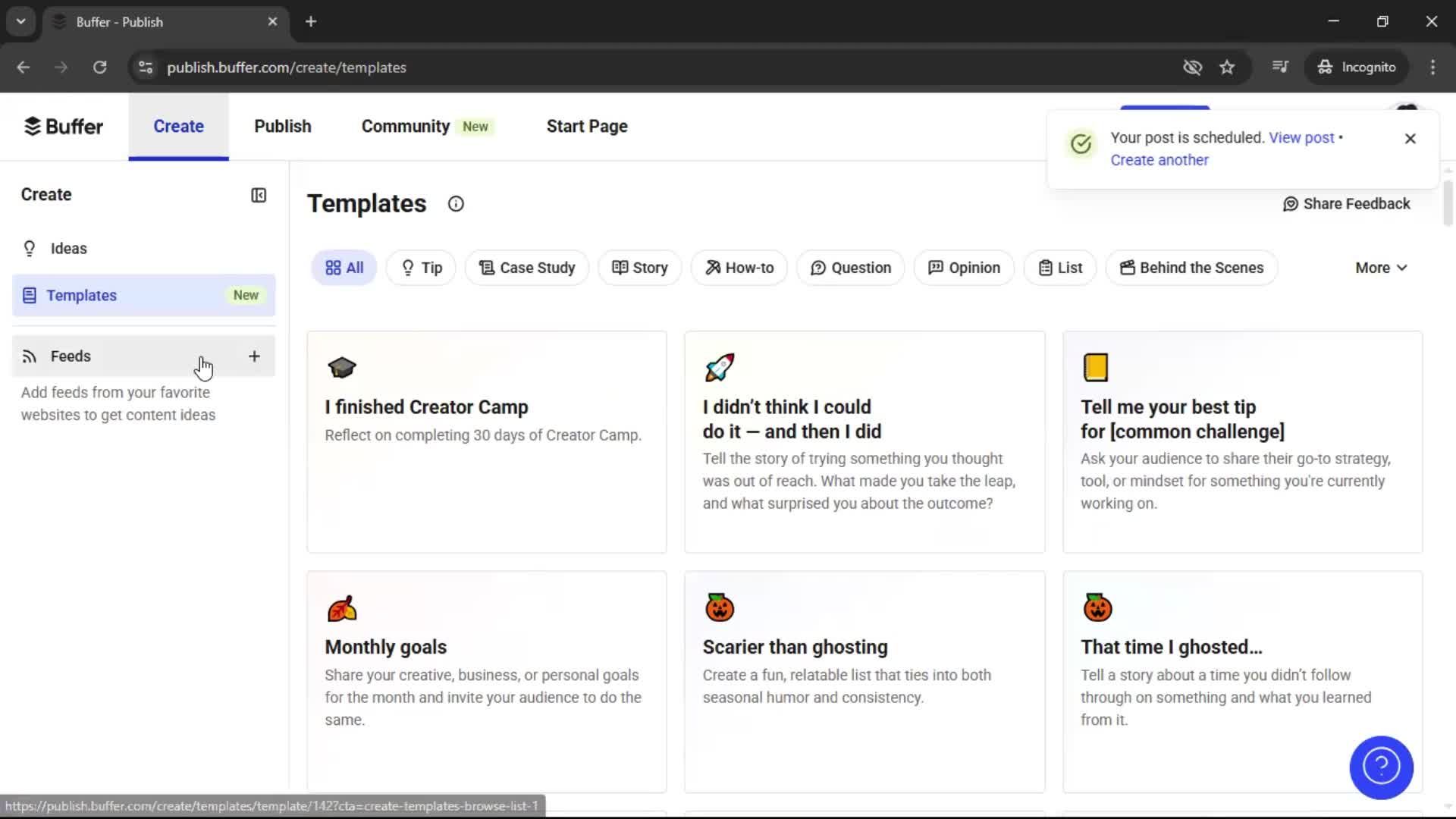1456x819 pixels.
Task: Enable the Tip filter pill
Action: click(x=420, y=267)
